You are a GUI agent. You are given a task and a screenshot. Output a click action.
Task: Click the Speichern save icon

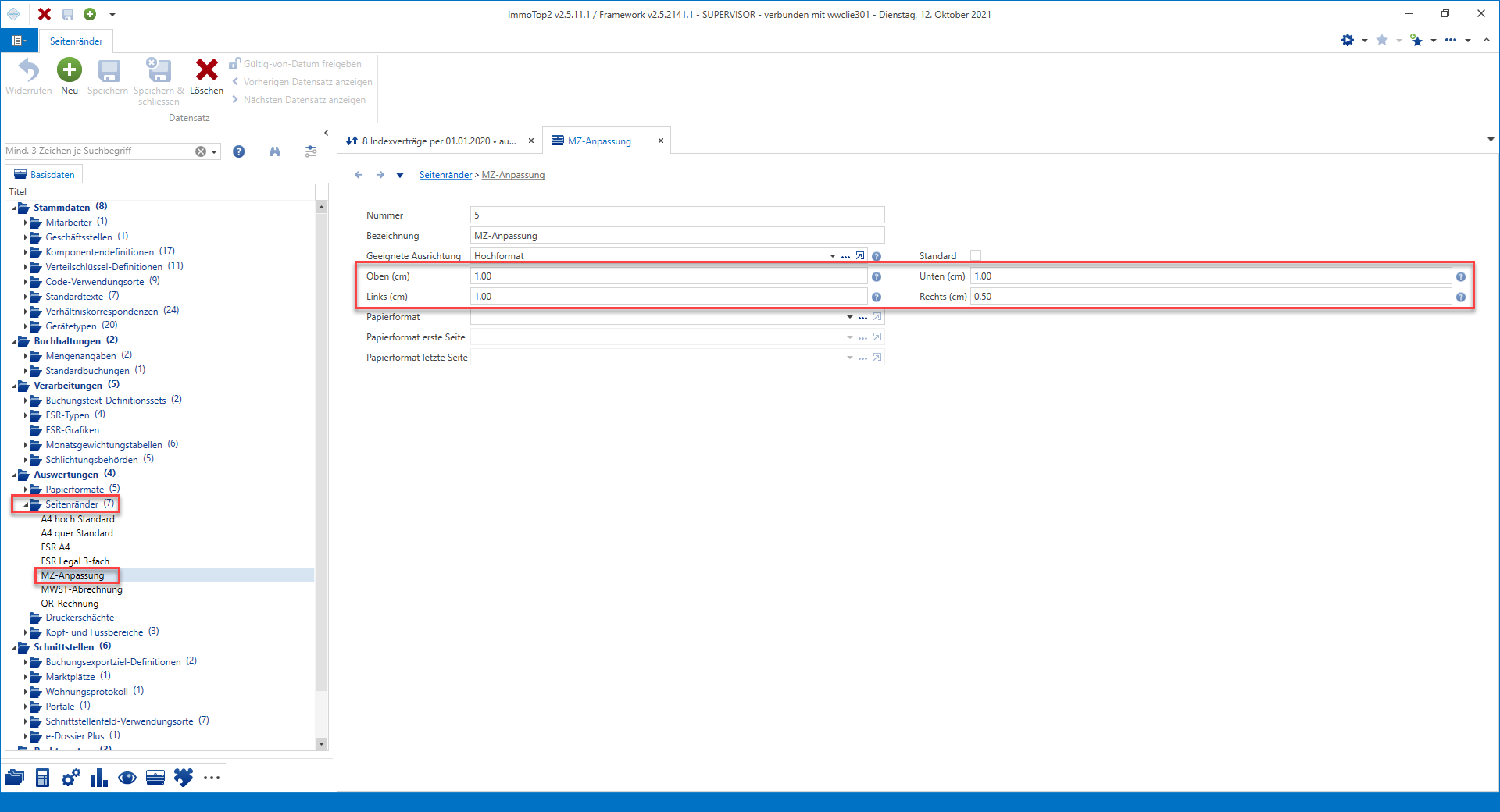109,71
